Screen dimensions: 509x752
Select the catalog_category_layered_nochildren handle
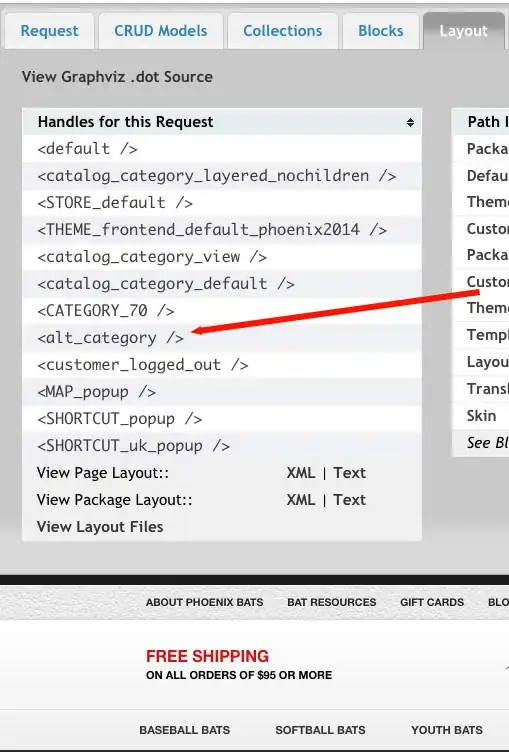222,176
